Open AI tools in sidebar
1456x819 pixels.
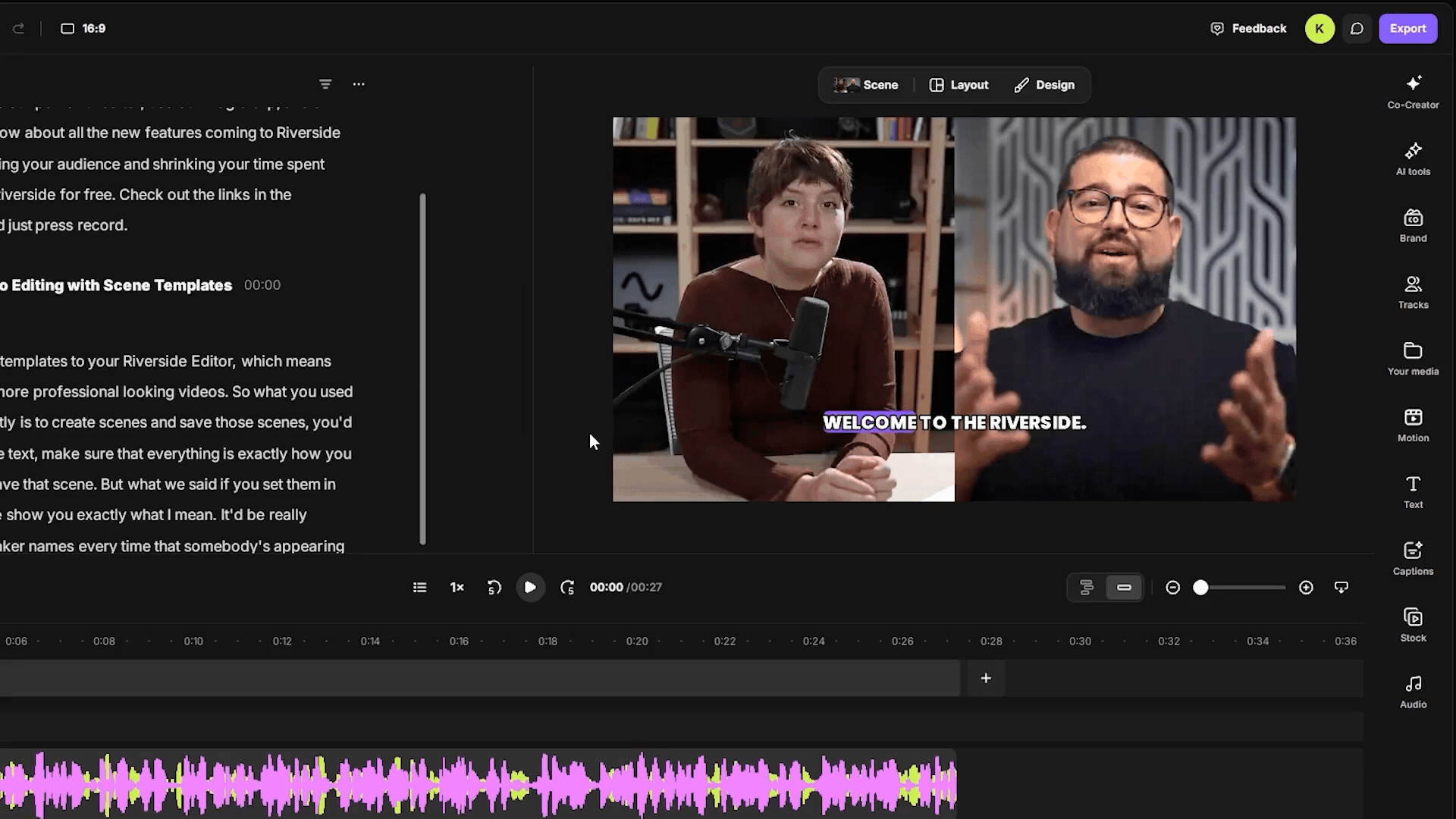1413,159
